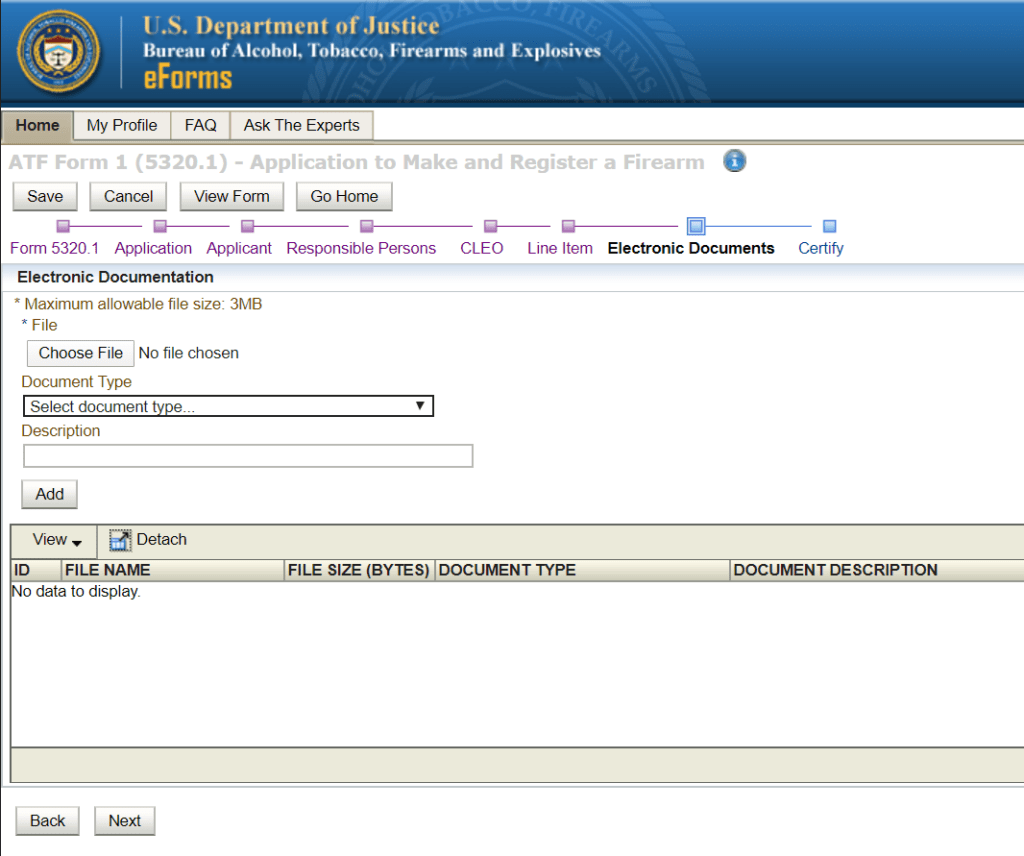The image size is (1024, 856).
Task: Click the Application step marker square
Action: (x=159, y=226)
